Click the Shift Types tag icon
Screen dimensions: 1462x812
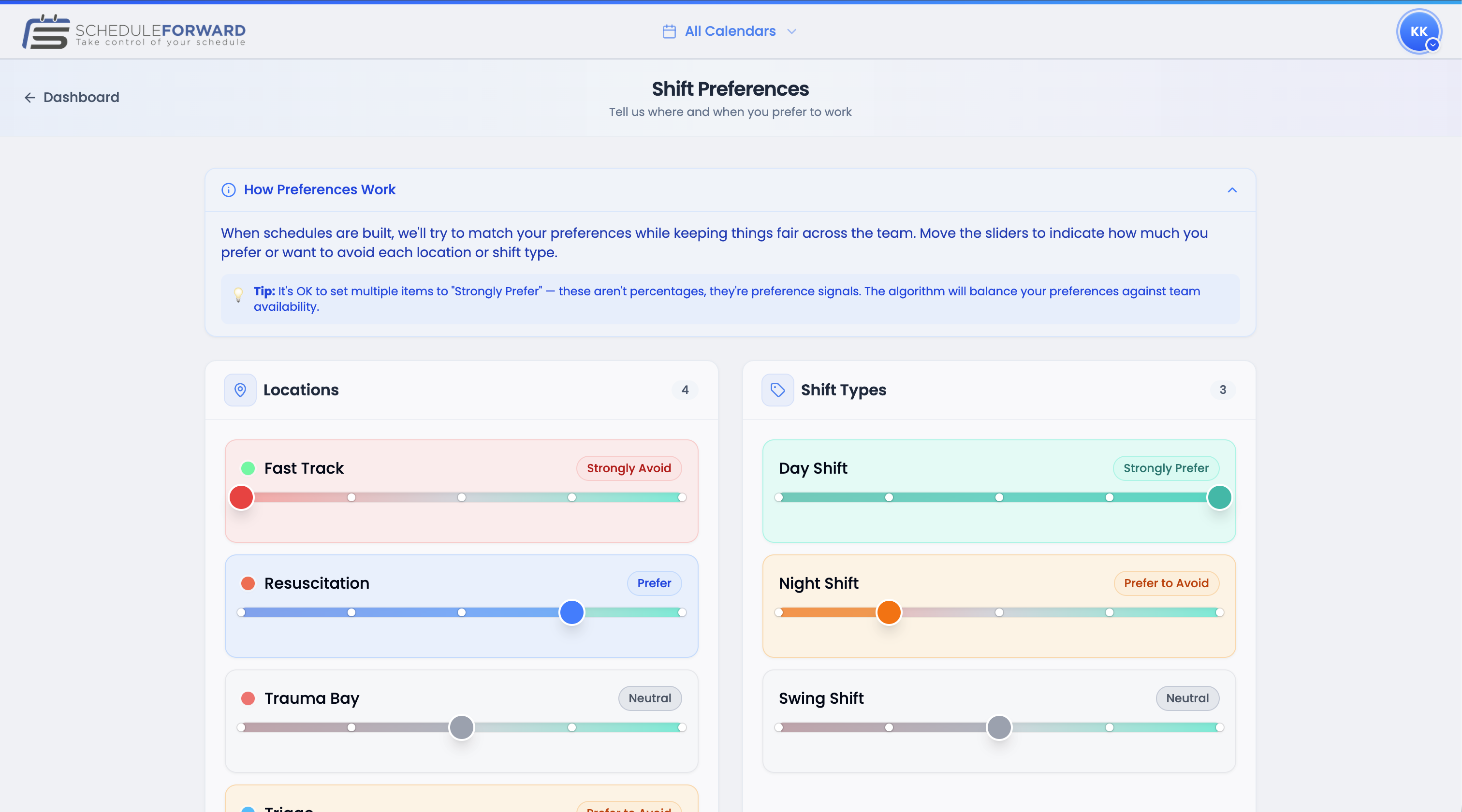click(x=777, y=390)
